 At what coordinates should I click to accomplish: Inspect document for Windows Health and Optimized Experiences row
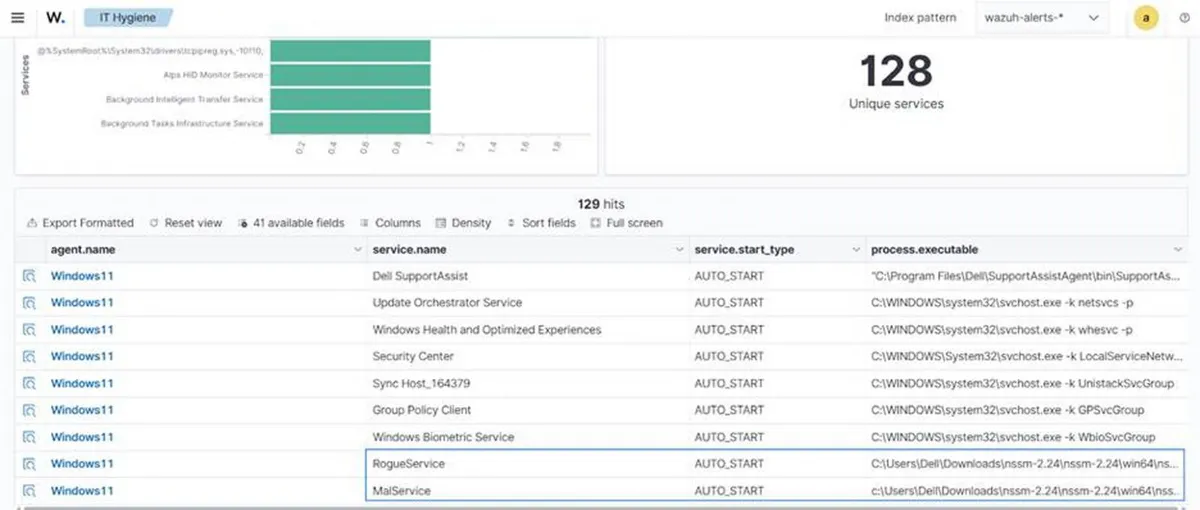(29, 330)
